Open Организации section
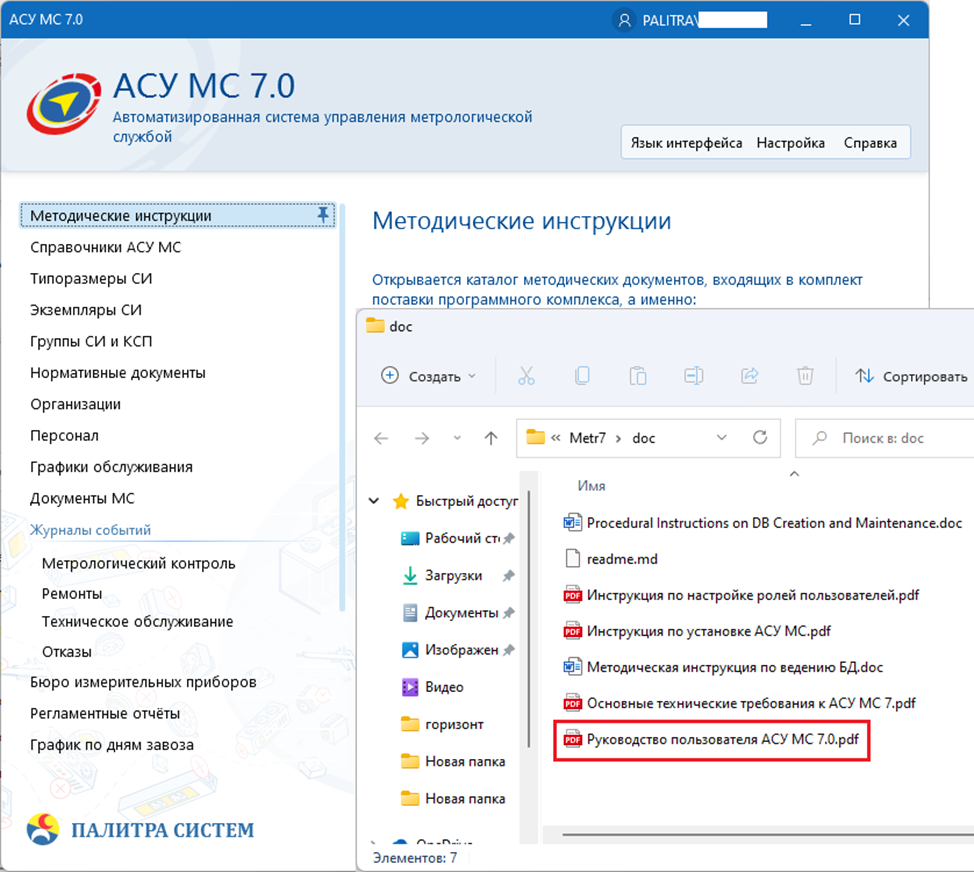 76,404
